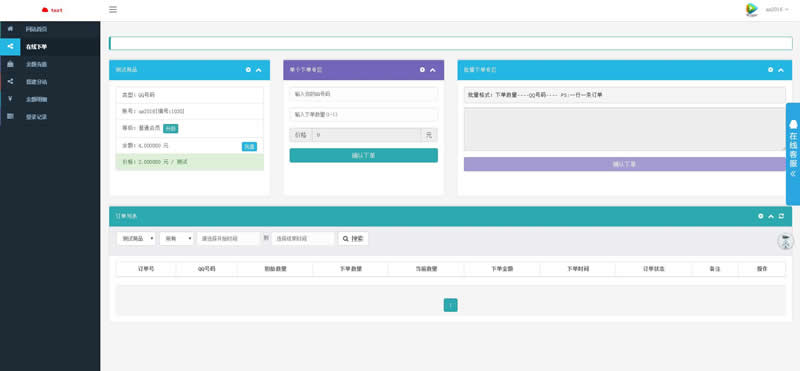The image size is (800, 371).
Task: Toggle the hamburger sidebar menu icon
Action: pos(113,9)
